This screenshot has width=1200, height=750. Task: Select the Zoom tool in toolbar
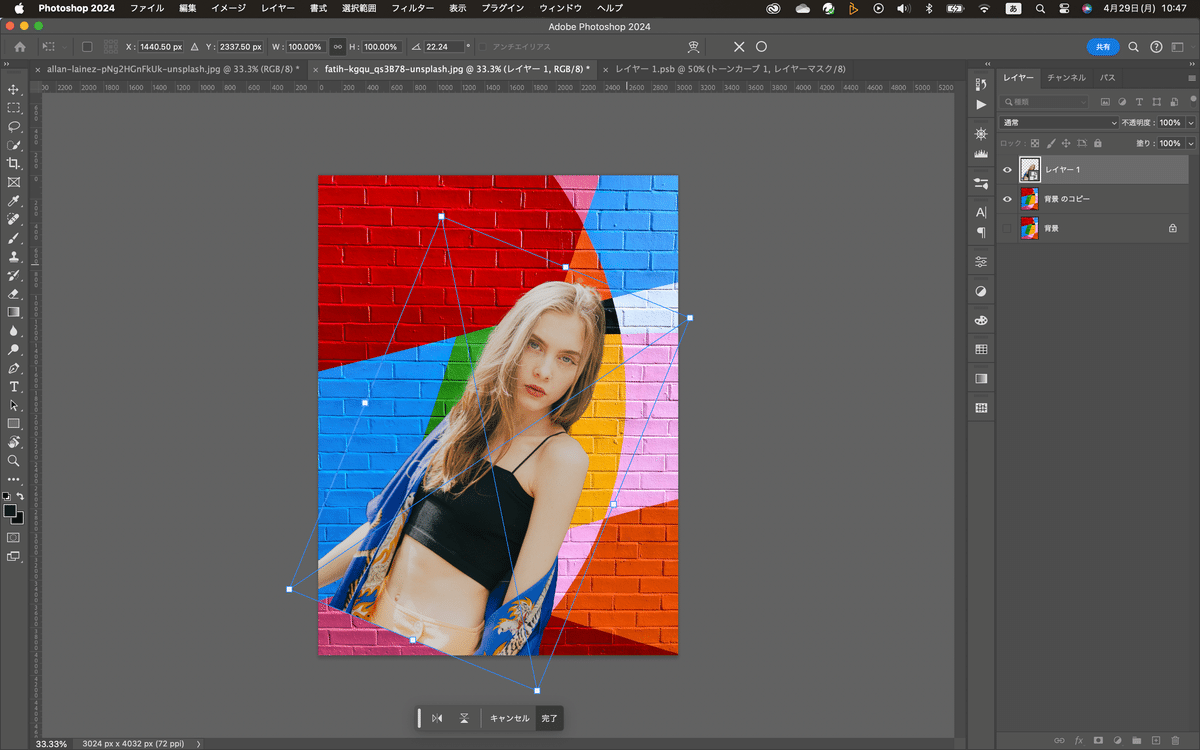coord(14,461)
